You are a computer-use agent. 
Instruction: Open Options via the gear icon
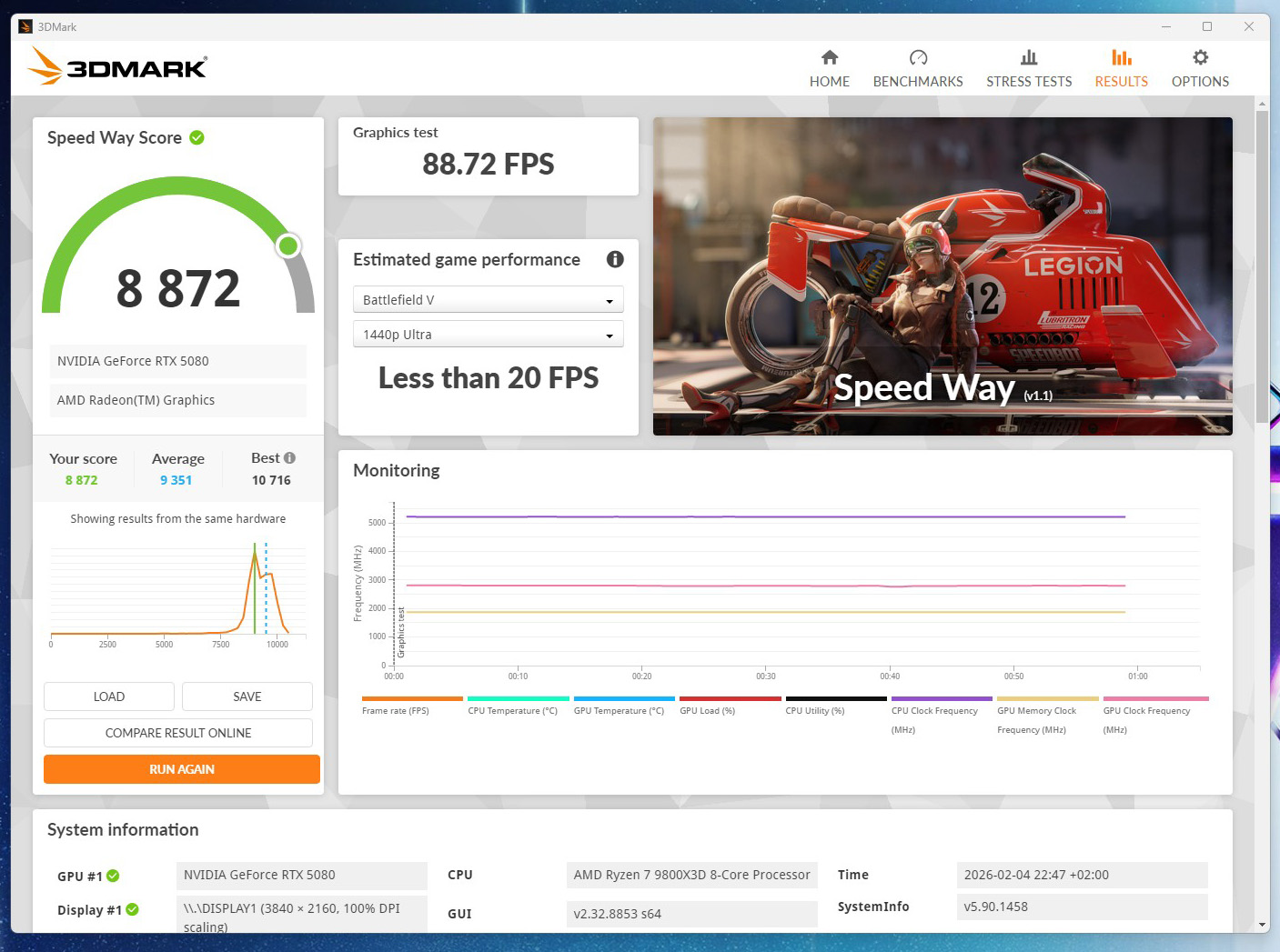1200,58
